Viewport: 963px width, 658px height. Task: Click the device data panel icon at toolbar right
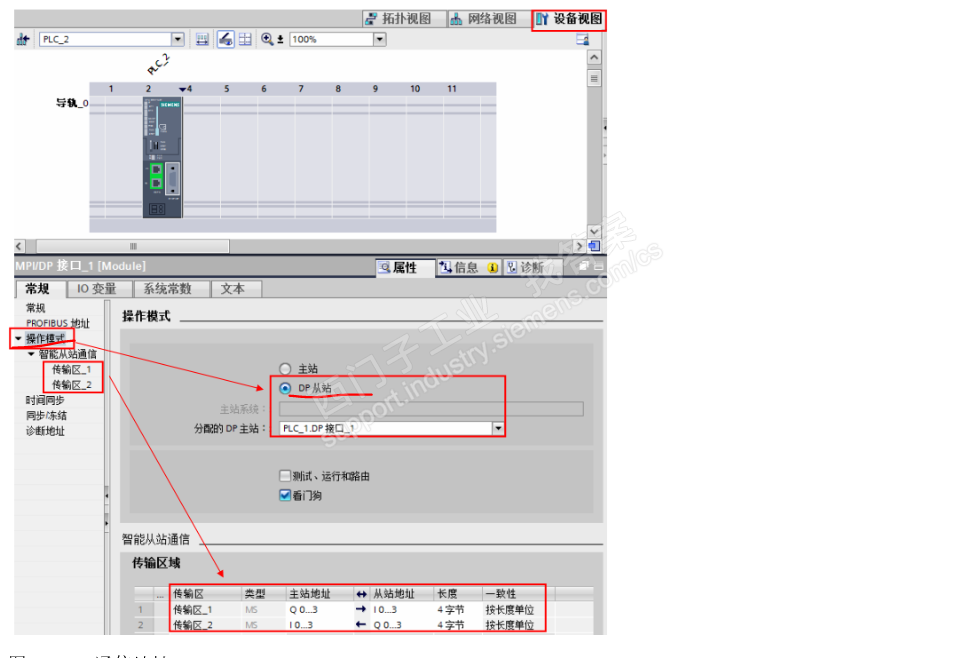coord(583,39)
